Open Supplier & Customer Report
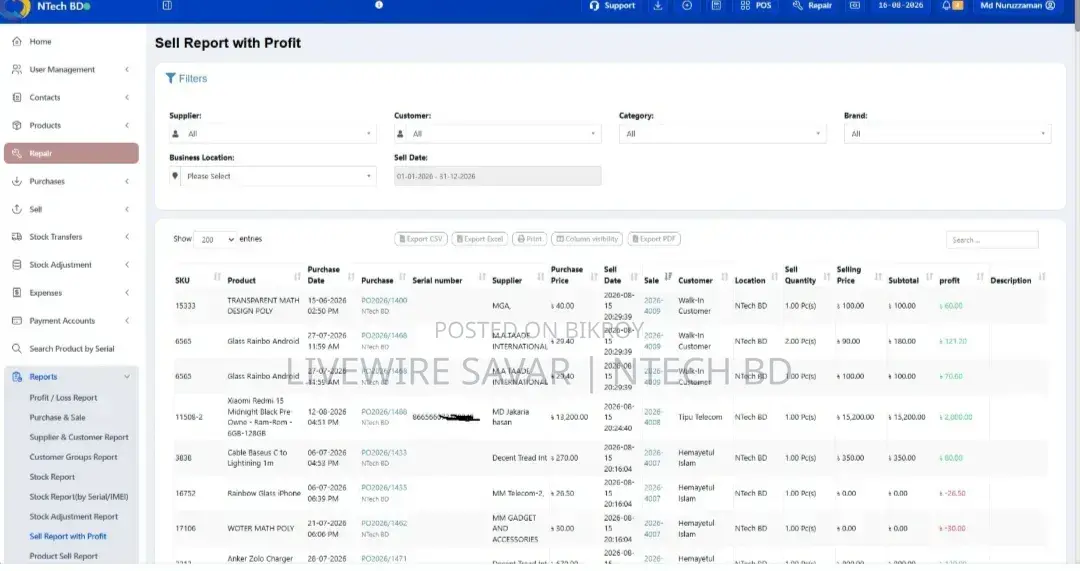The image size is (1080, 571). 79,437
